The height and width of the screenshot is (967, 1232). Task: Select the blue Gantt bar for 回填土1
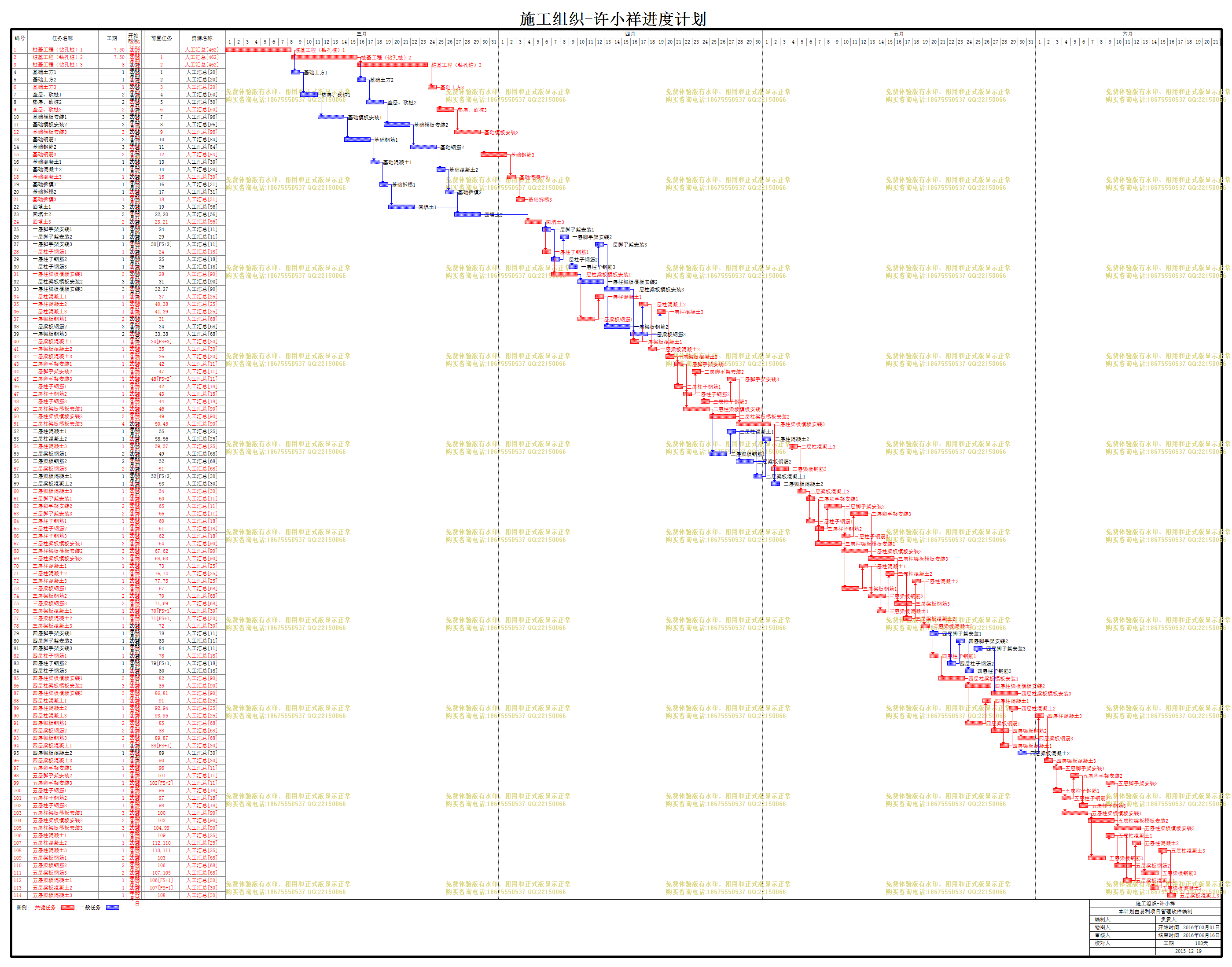tap(401, 206)
